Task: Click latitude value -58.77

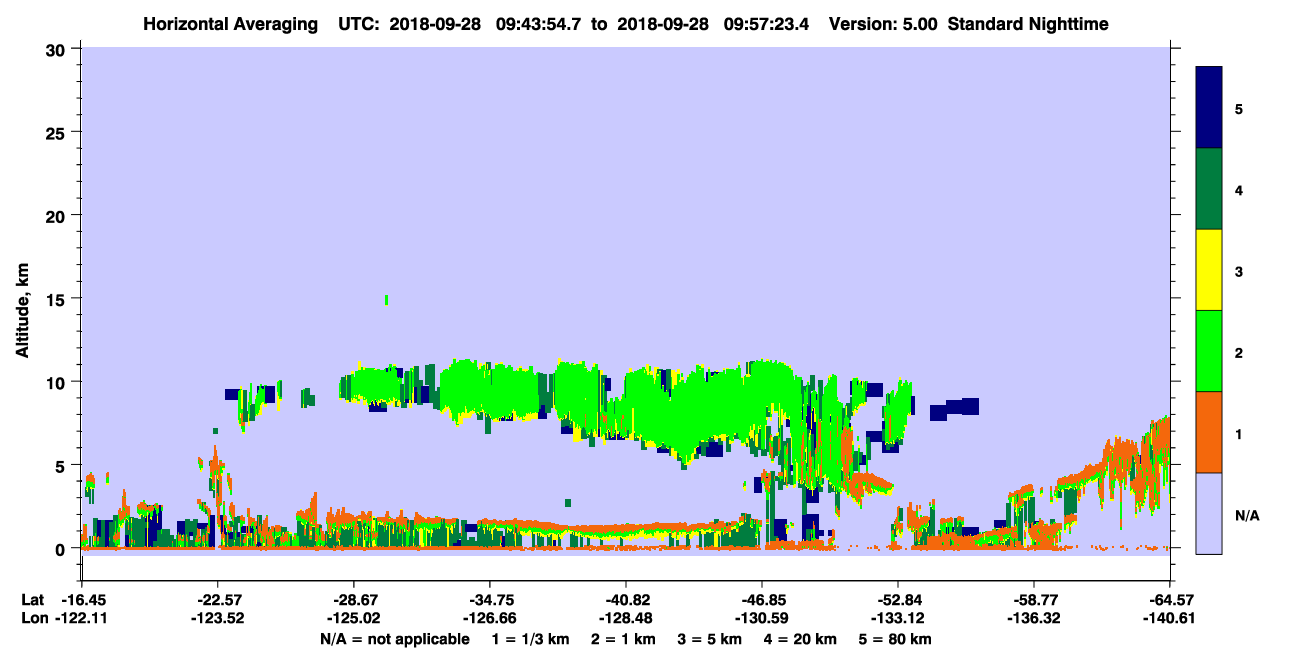Action: pos(1034,600)
